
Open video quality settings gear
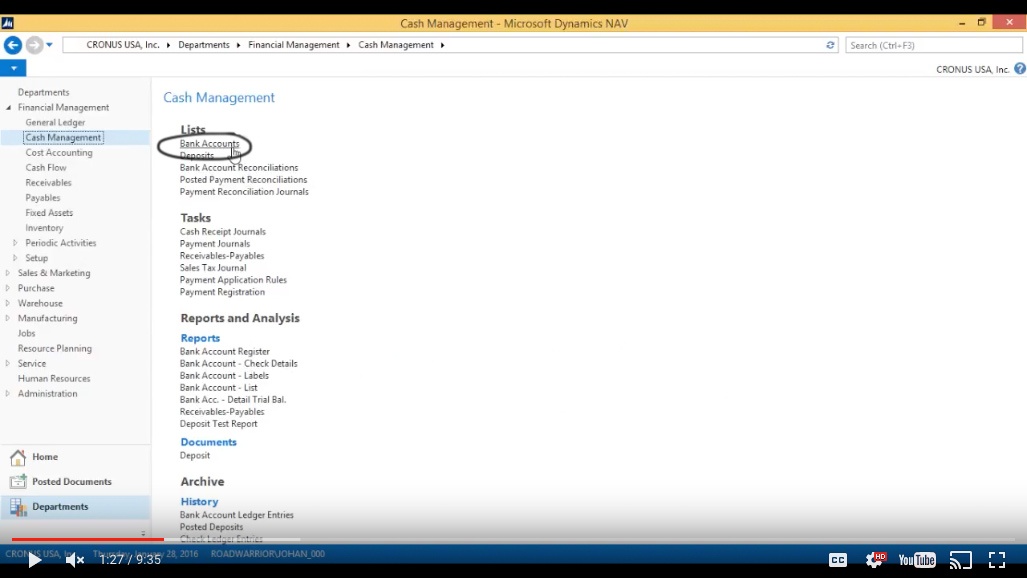875,560
